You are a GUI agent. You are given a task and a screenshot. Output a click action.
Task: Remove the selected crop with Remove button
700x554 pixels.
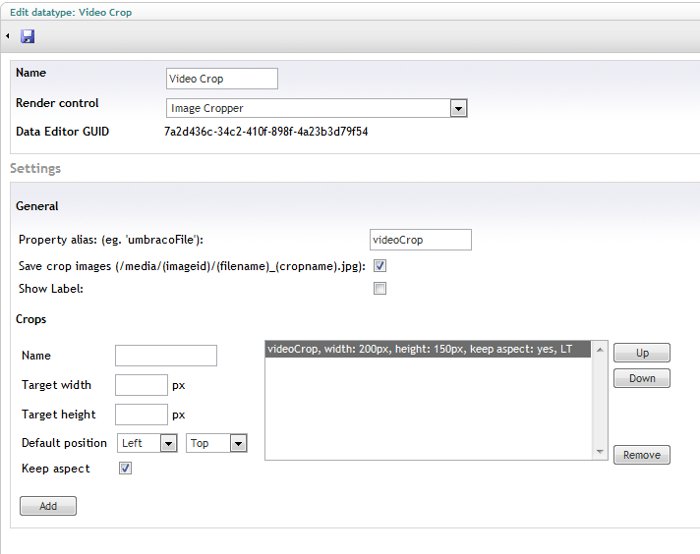[641, 455]
